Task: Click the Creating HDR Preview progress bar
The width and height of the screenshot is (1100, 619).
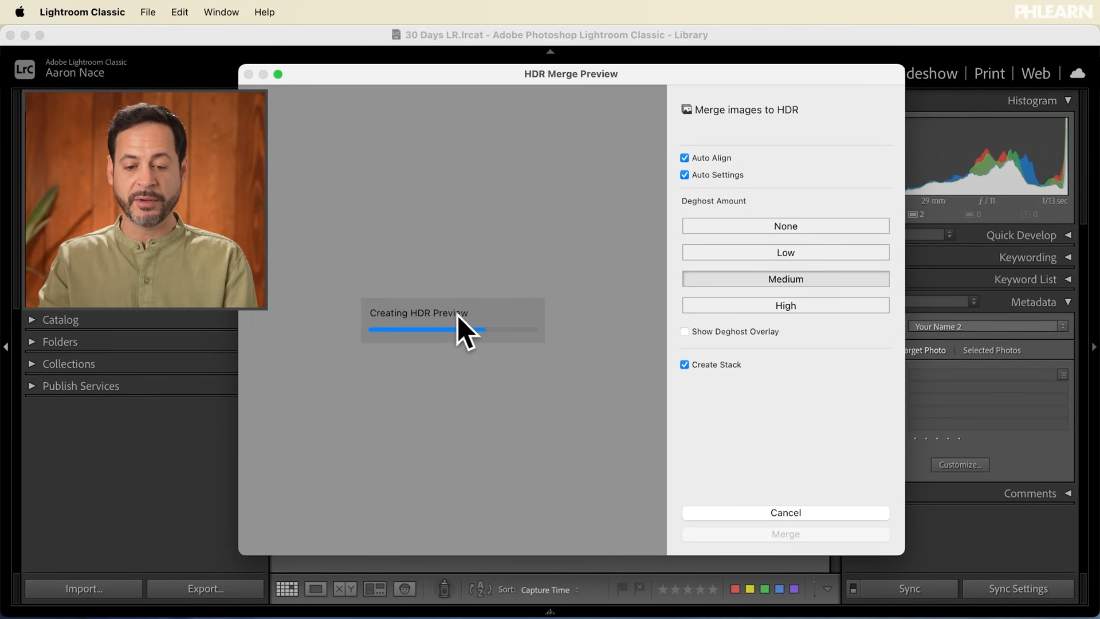Action: point(452,329)
